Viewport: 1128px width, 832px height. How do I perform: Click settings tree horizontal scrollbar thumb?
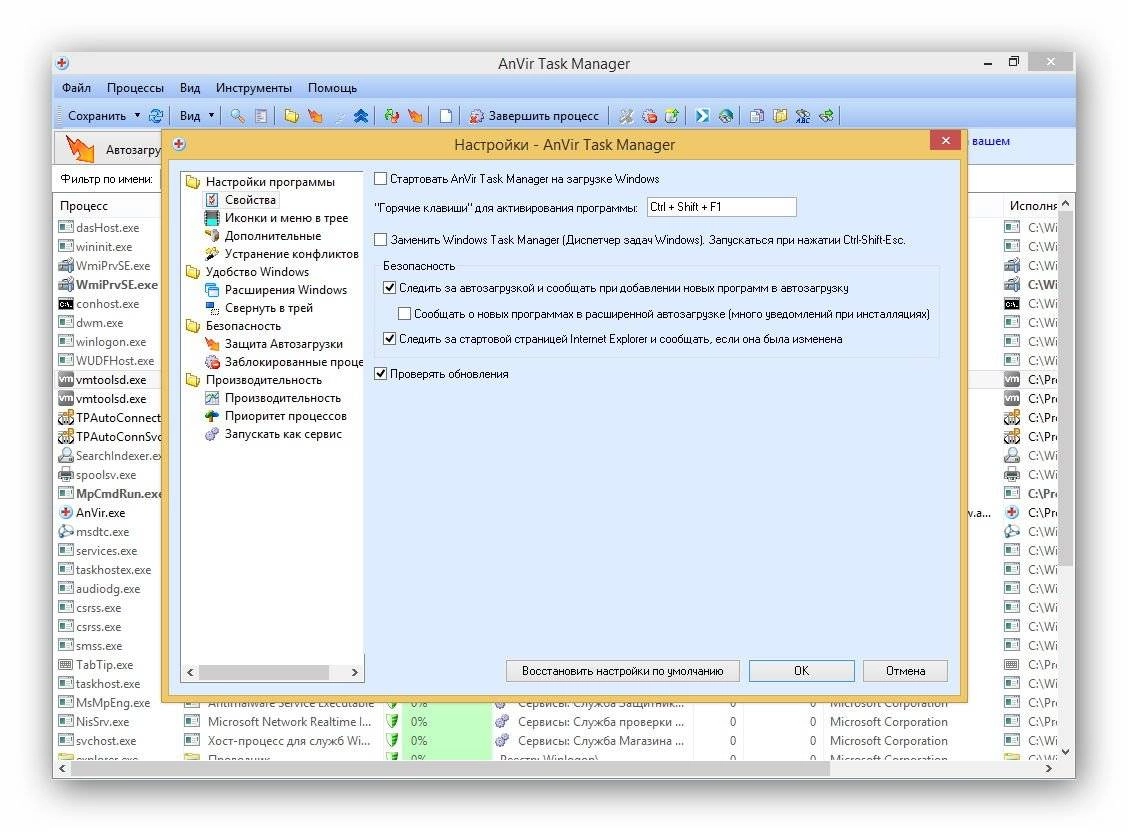click(x=263, y=672)
